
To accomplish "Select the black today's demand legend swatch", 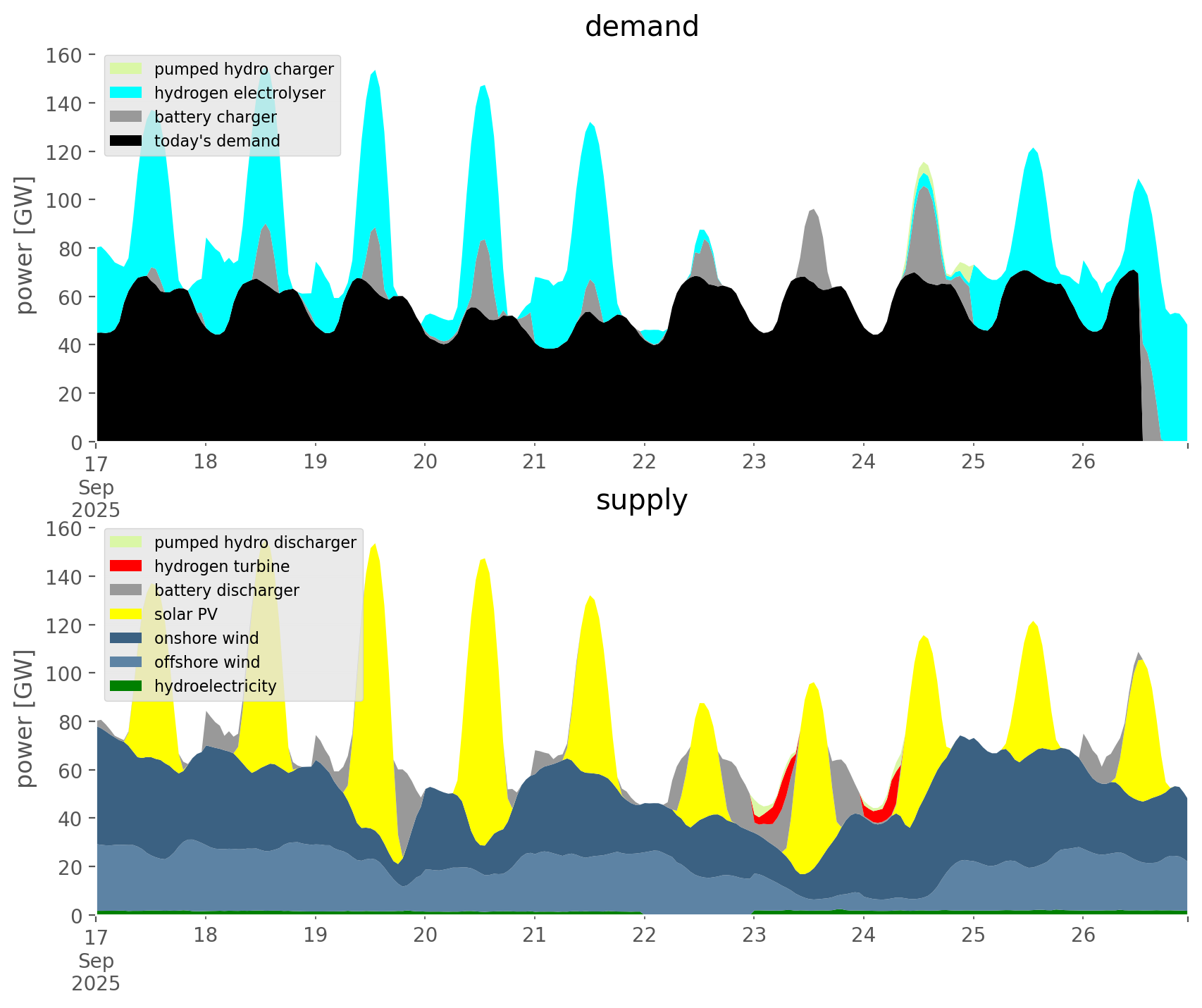I will click(126, 141).
